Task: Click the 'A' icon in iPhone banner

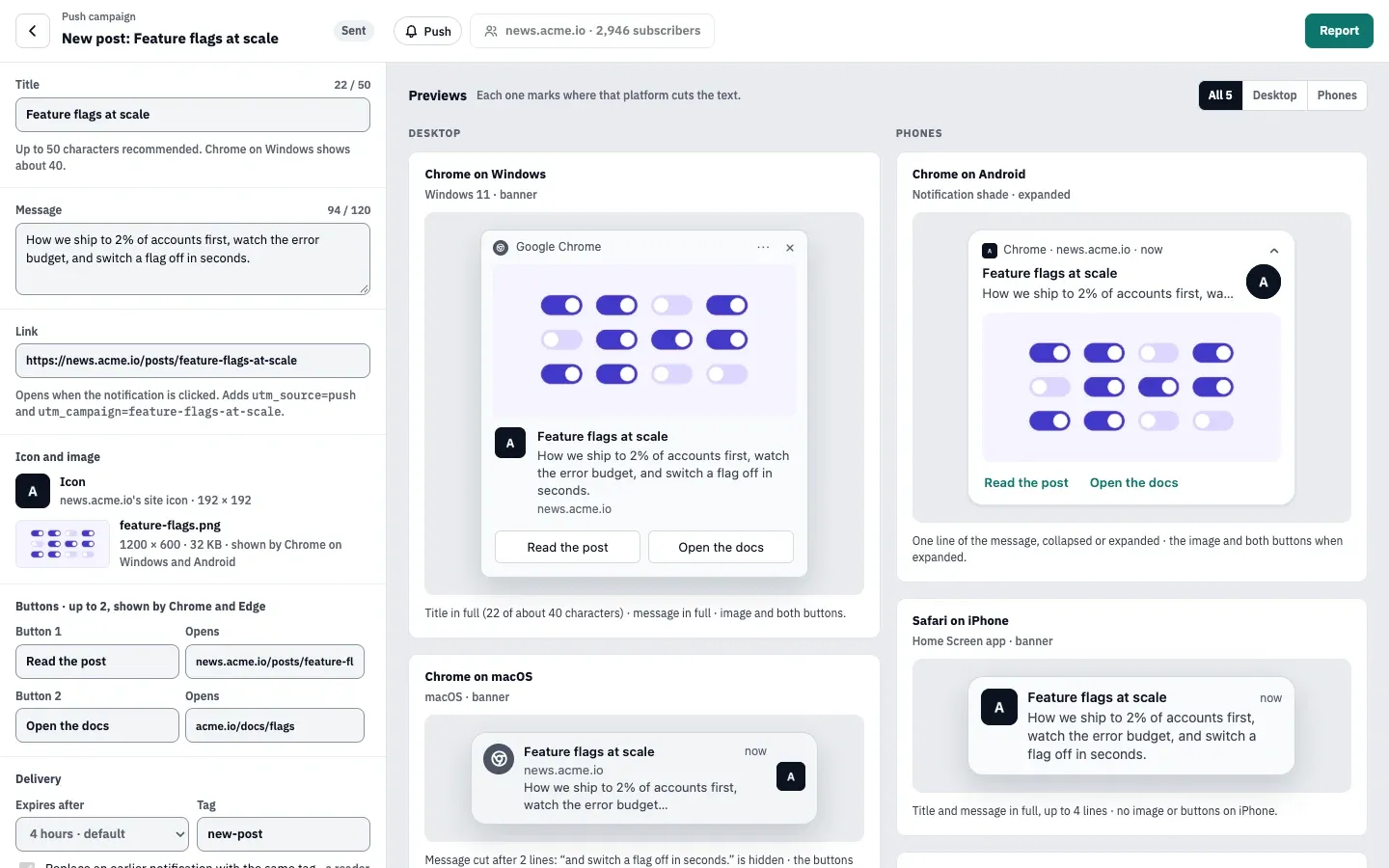Action: click(x=999, y=707)
